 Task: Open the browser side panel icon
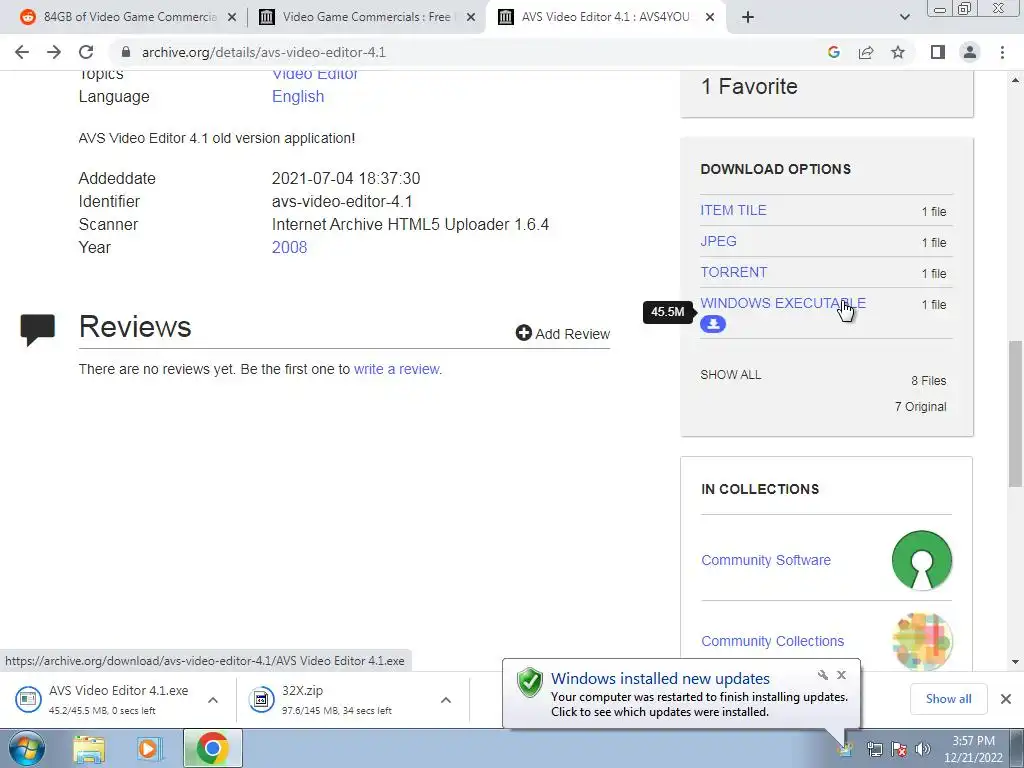[938, 52]
